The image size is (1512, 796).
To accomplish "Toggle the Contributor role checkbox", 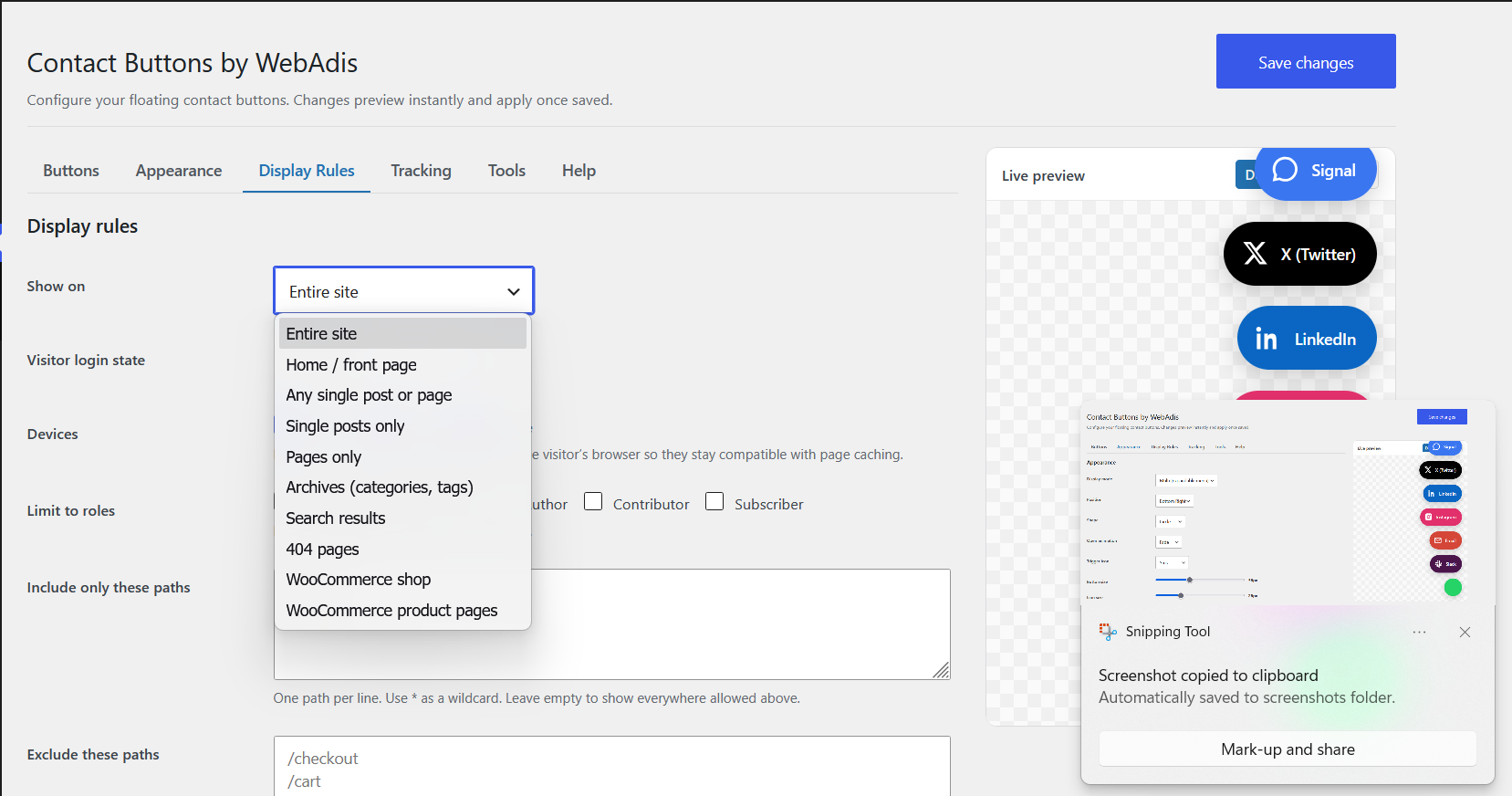I will click(x=593, y=501).
